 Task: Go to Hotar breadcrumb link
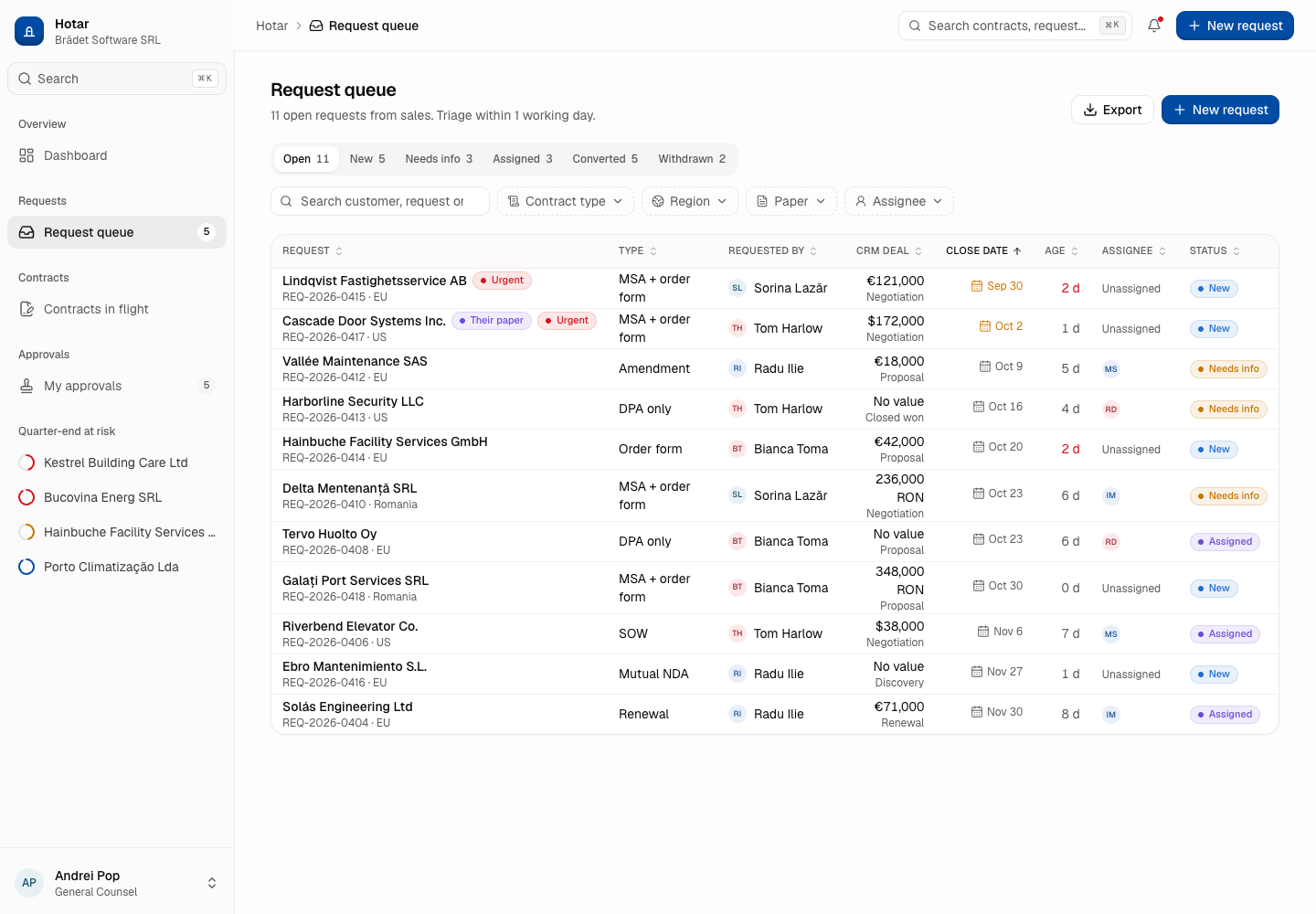tap(271, 26)
